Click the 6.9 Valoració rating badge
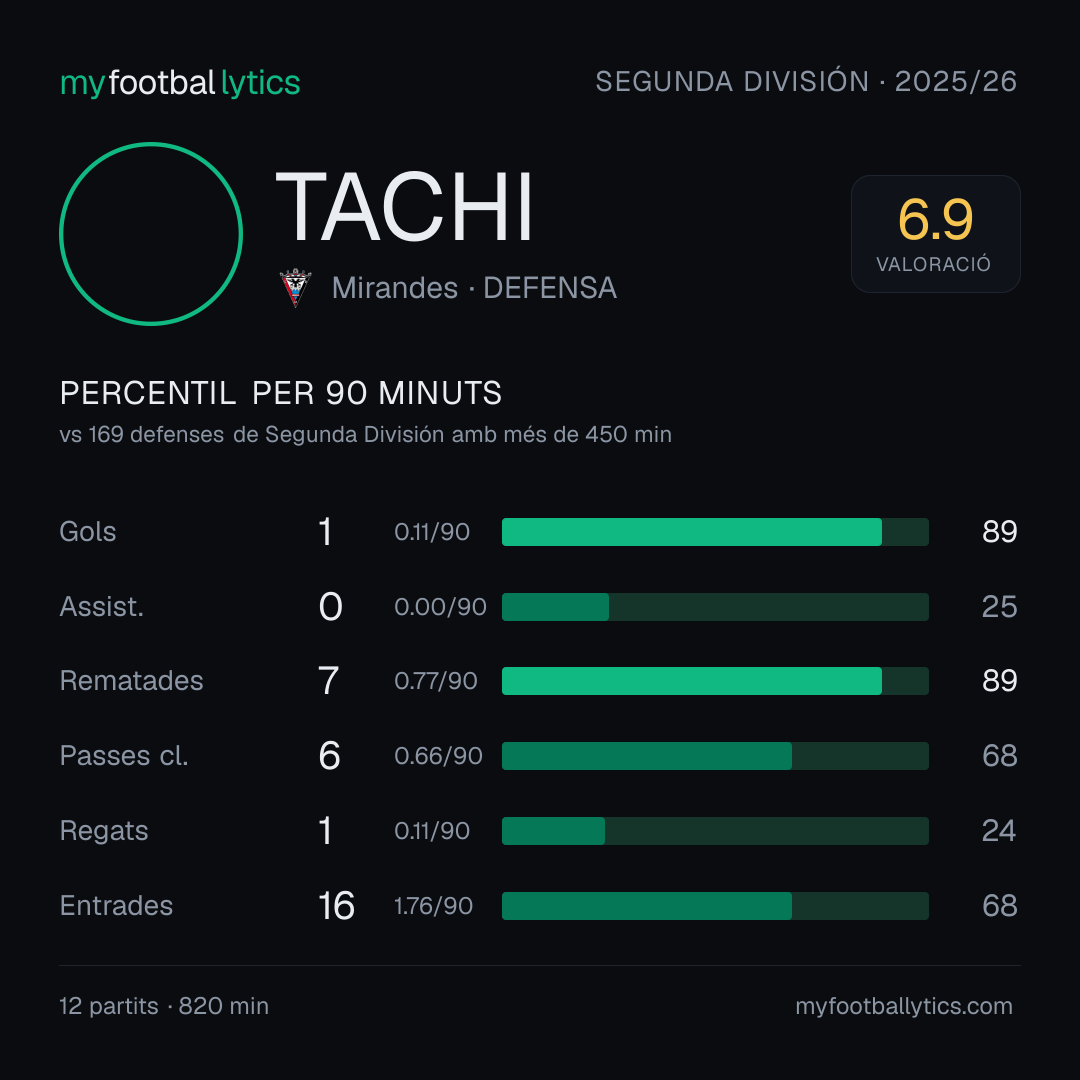1080x1080 pixels. coord(935,234)
